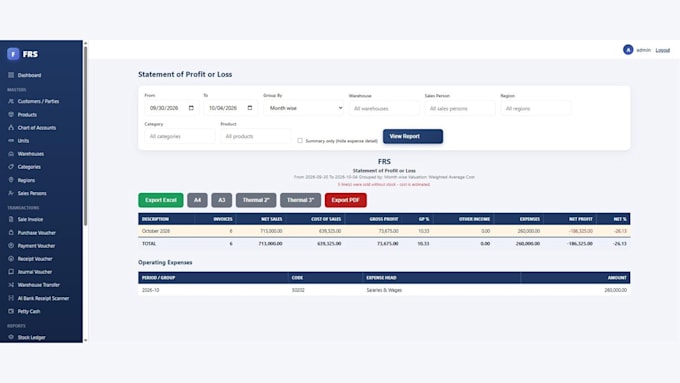This screenshot has width=680, height=383.
Task: Click the FRS logo icon
Action: (13, 54)
